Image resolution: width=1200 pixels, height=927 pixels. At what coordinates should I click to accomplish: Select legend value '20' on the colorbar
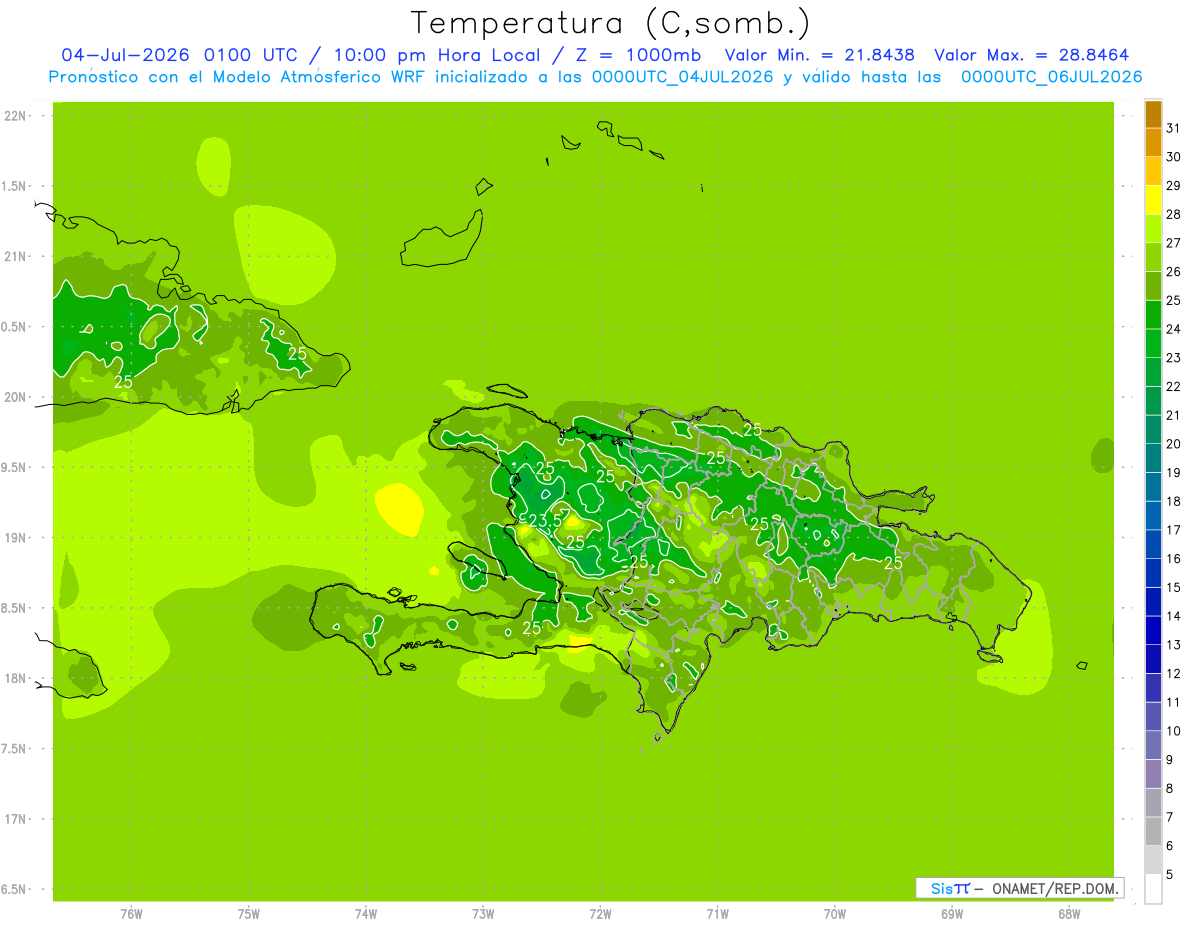click(x=1173, y=444)
